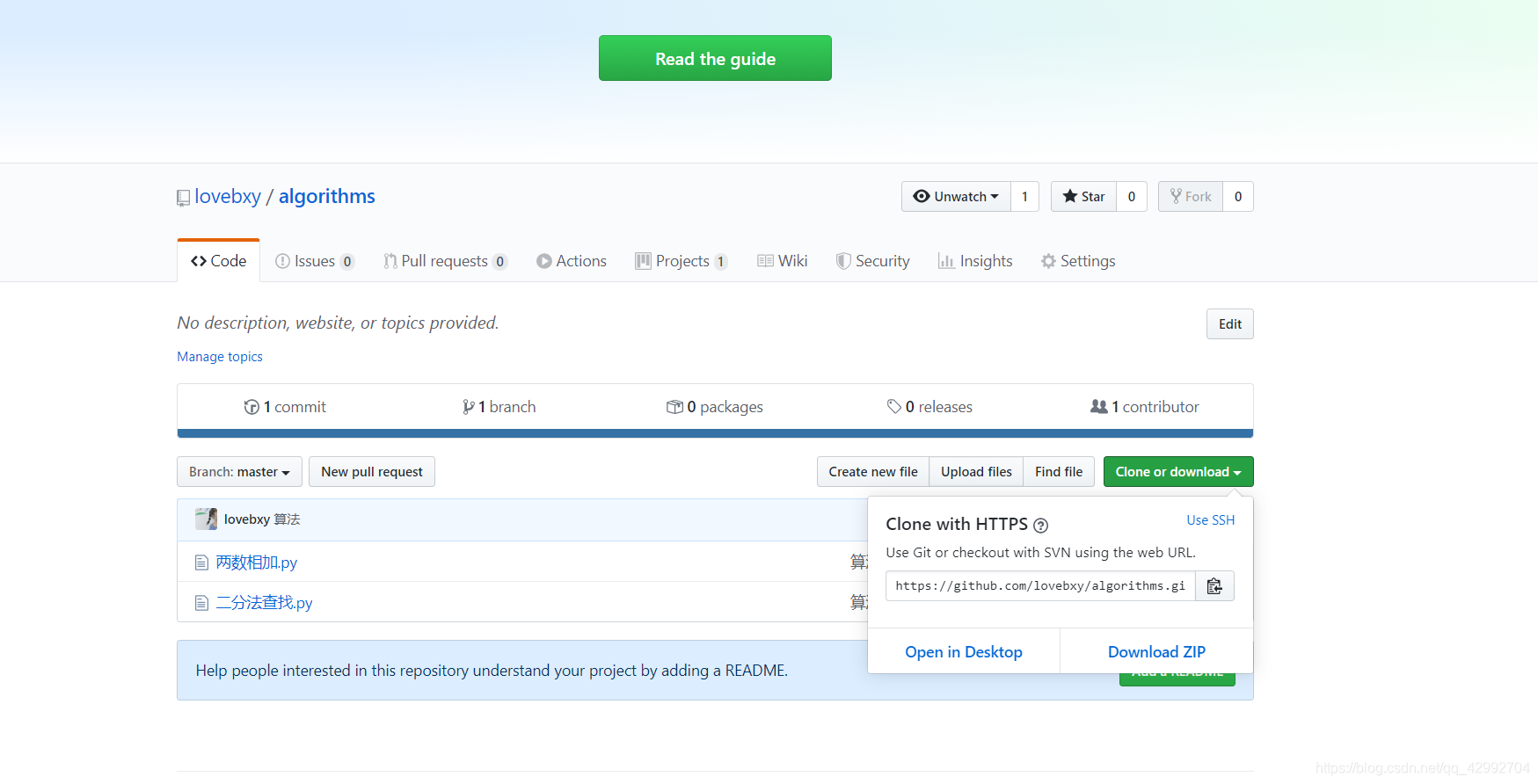
Task: Open the stargazers count next to Star
Action: point(1132,197)
